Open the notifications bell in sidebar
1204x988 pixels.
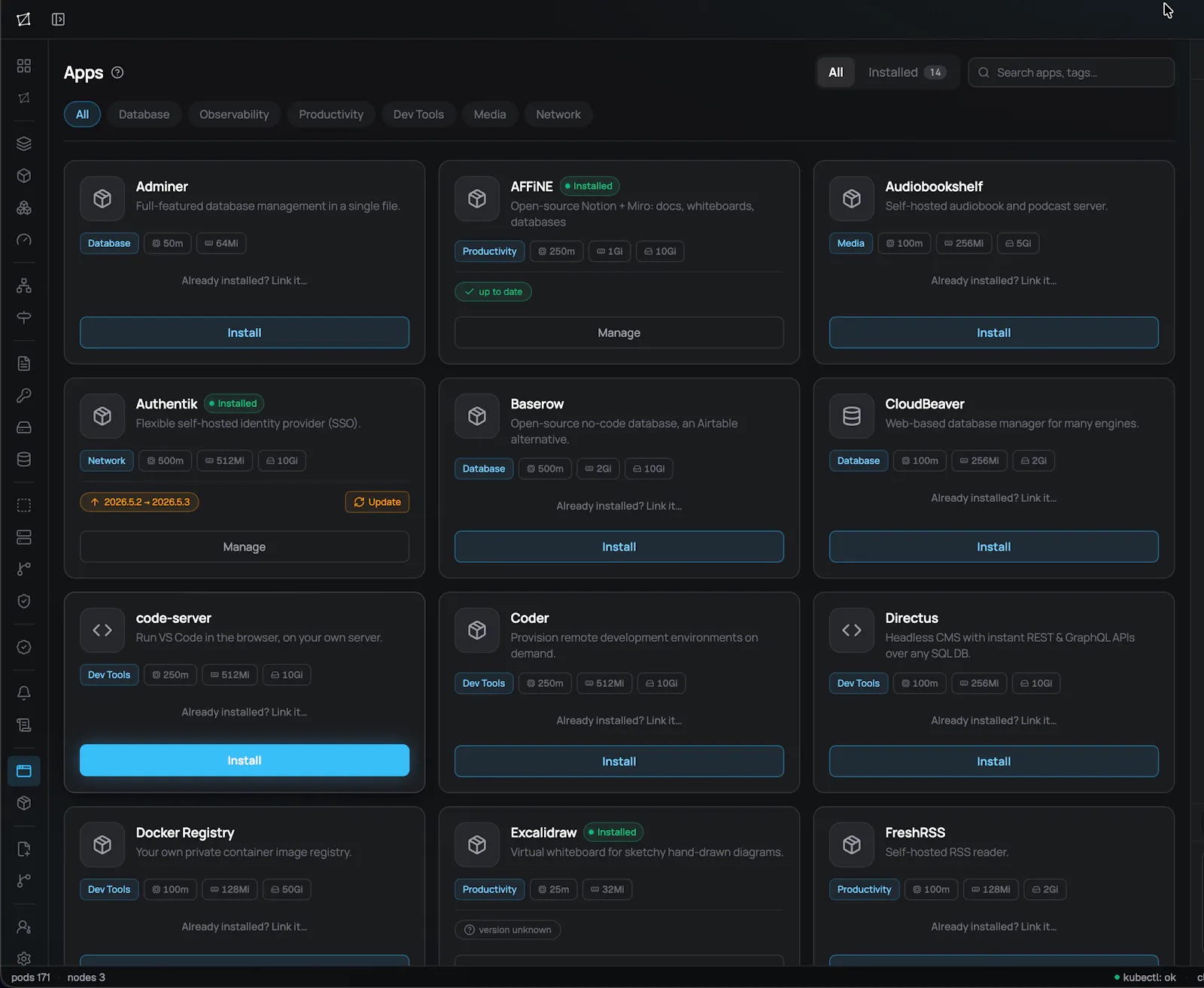tap(24, 692)
